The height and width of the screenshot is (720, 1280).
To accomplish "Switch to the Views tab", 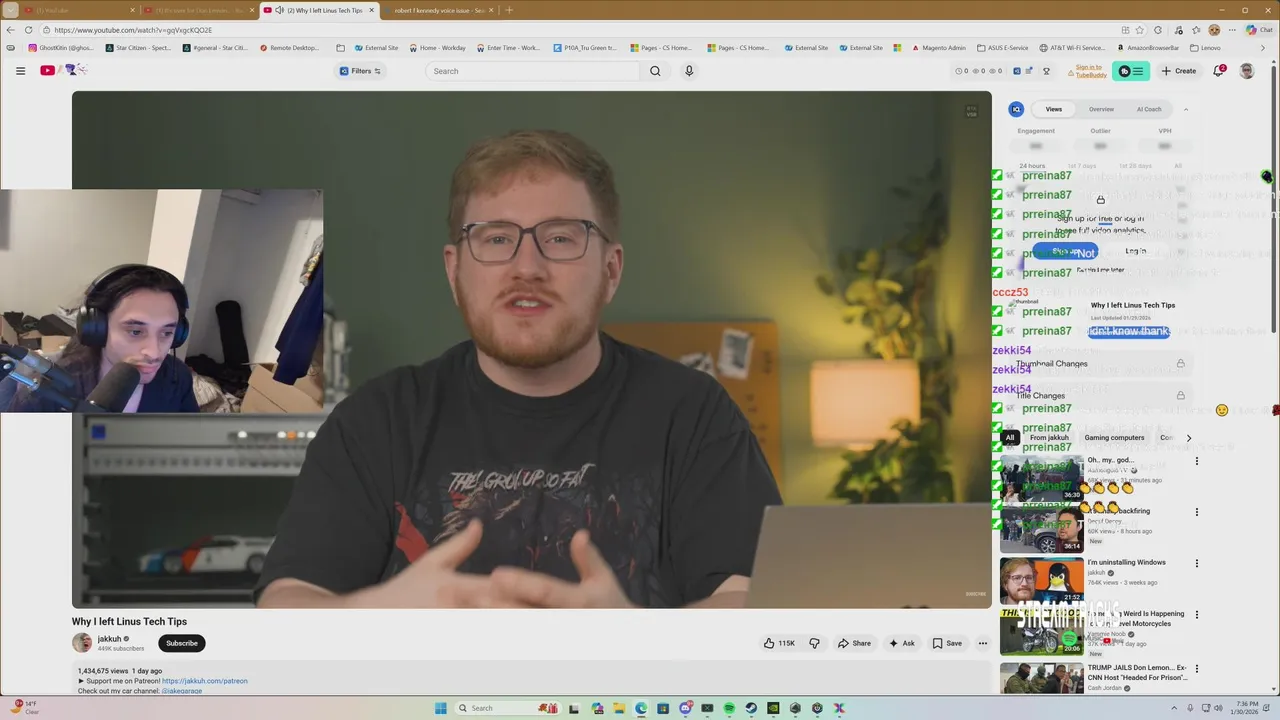I will [1054, 109].
